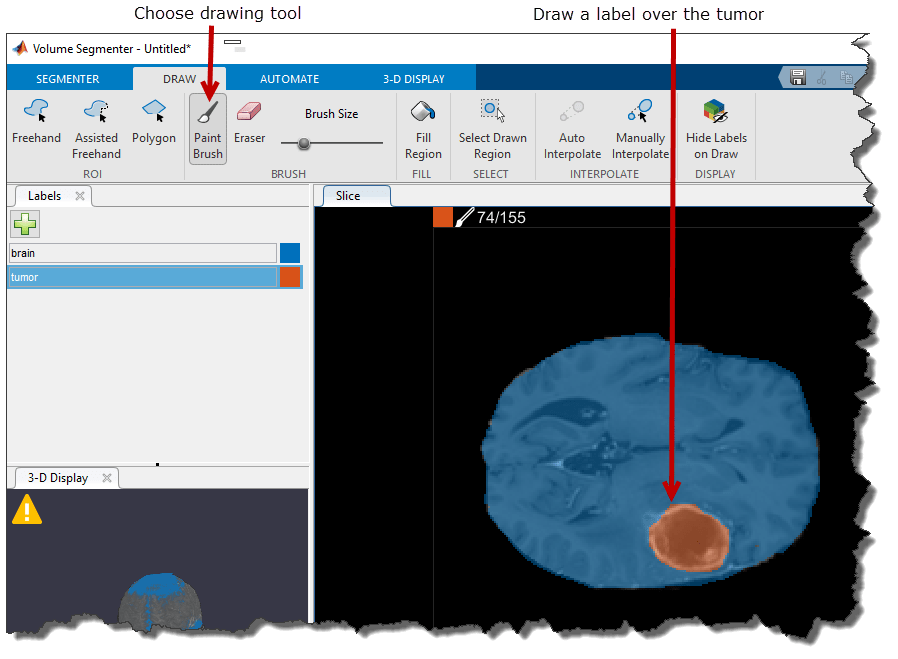This screenshot has width=898, height=659.
Task: Open the 3-D DISPLAY ribbon tab
Action: (413, 79)
